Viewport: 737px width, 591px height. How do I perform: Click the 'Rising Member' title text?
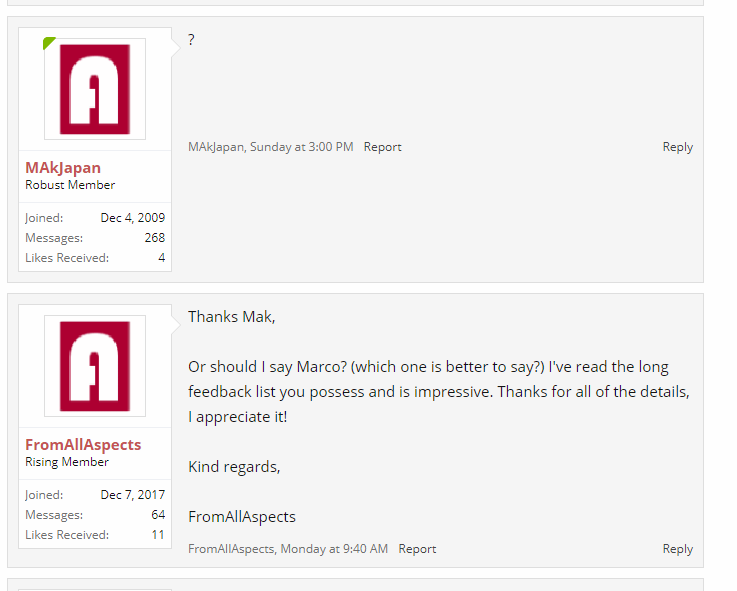click(67, 462)
